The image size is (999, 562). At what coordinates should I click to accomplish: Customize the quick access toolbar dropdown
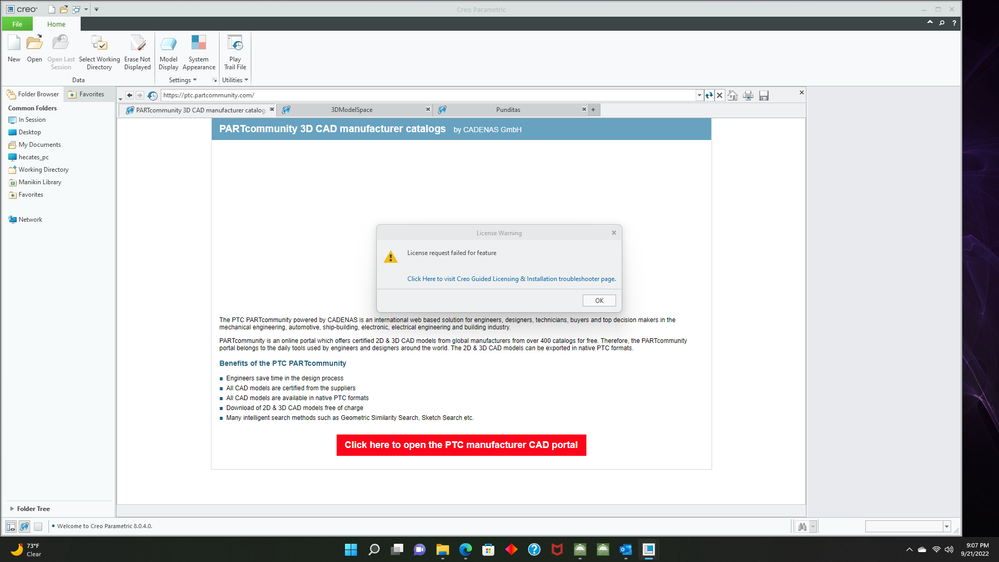(97, 10)
